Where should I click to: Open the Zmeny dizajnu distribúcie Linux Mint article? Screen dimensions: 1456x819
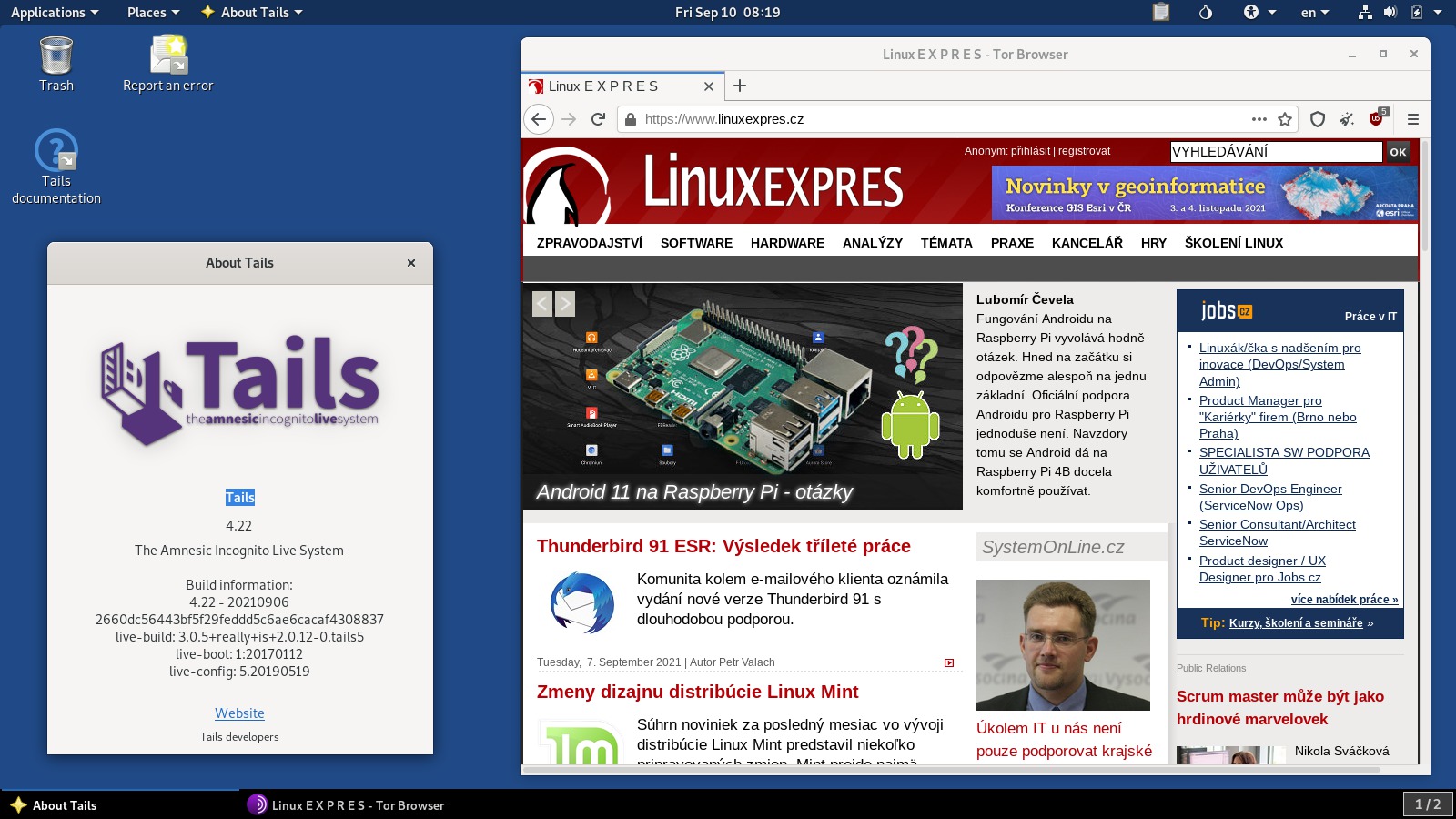[697, 692]
